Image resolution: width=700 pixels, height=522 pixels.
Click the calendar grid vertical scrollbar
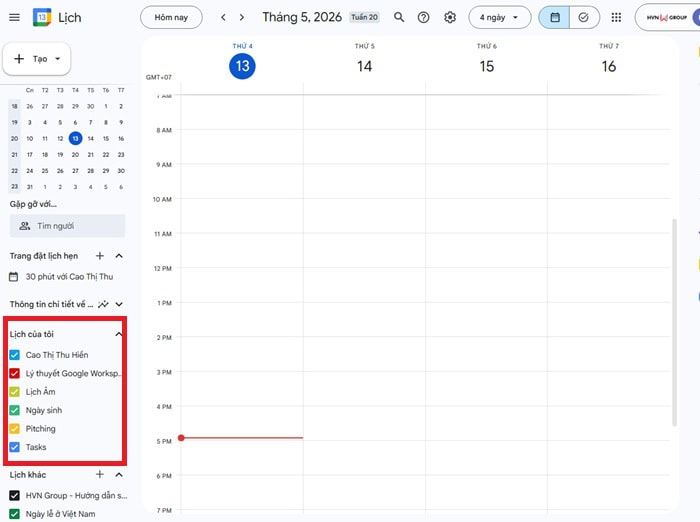[675, 322]
